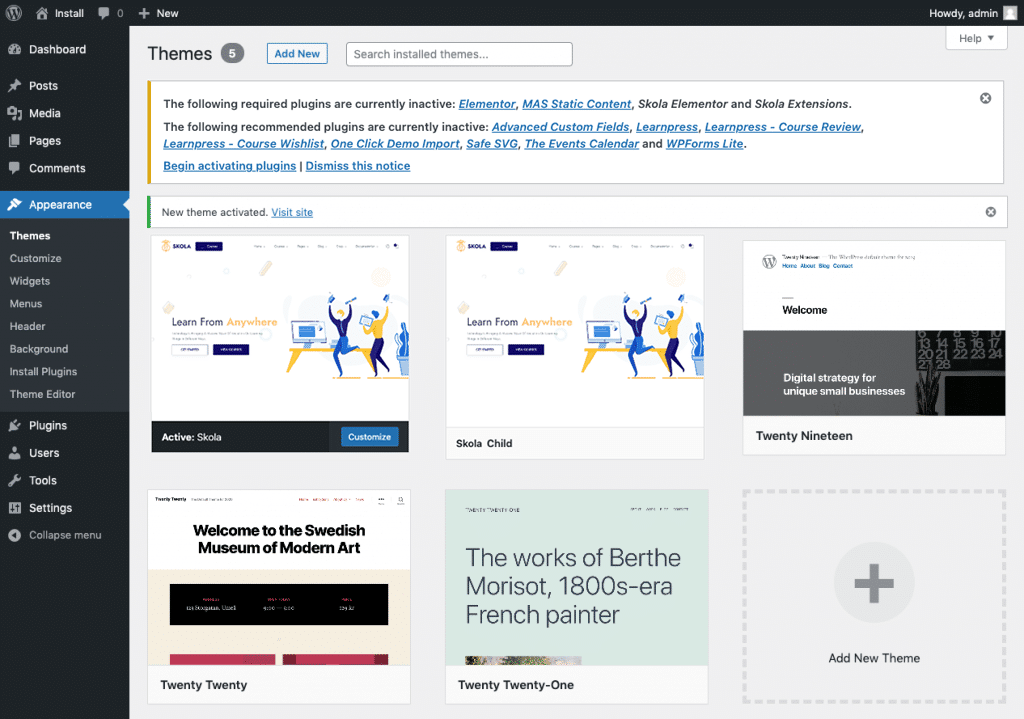Select the active Skola theme thumbnail

tap(280, 328)
